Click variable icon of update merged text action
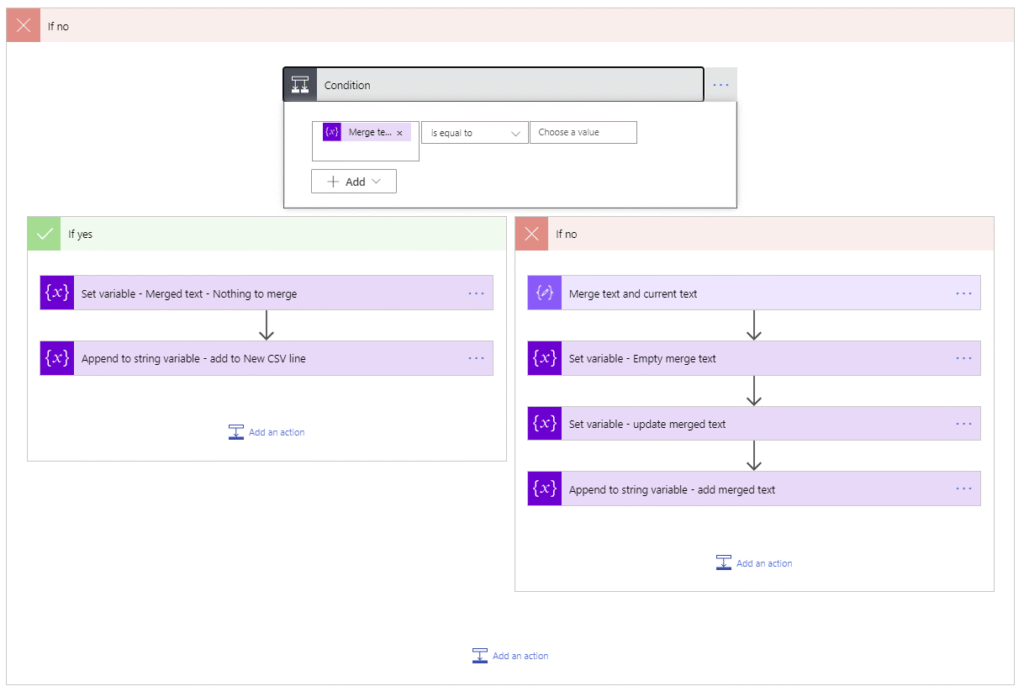Image resolution: width=1024 pixels, height=697 pixels. (545, 423)
